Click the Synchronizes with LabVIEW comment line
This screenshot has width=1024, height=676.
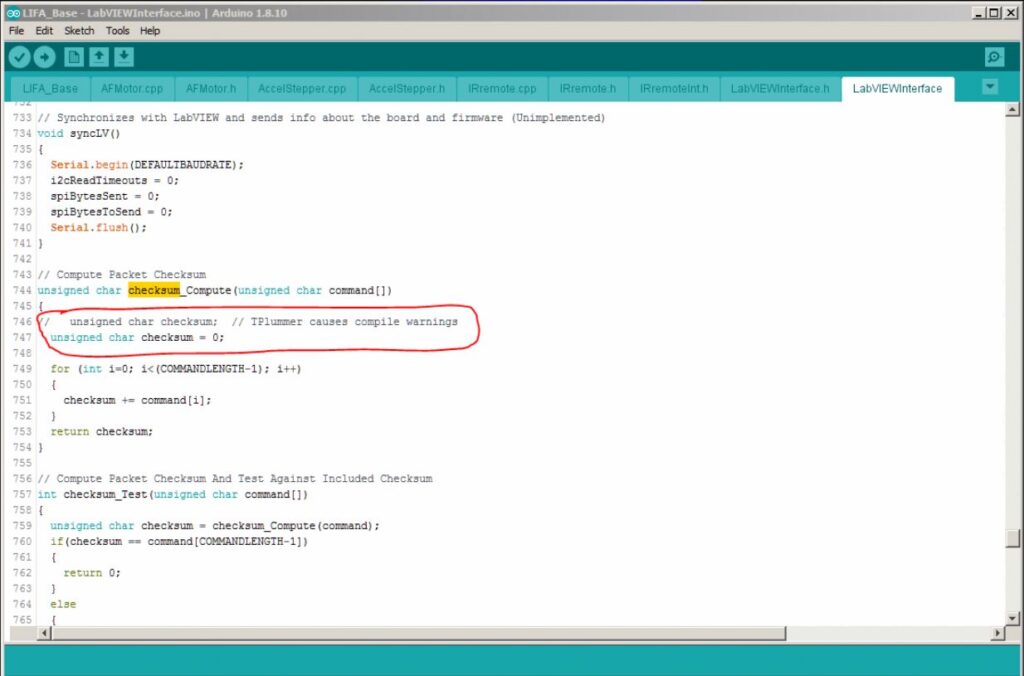(x=321, y=118)
